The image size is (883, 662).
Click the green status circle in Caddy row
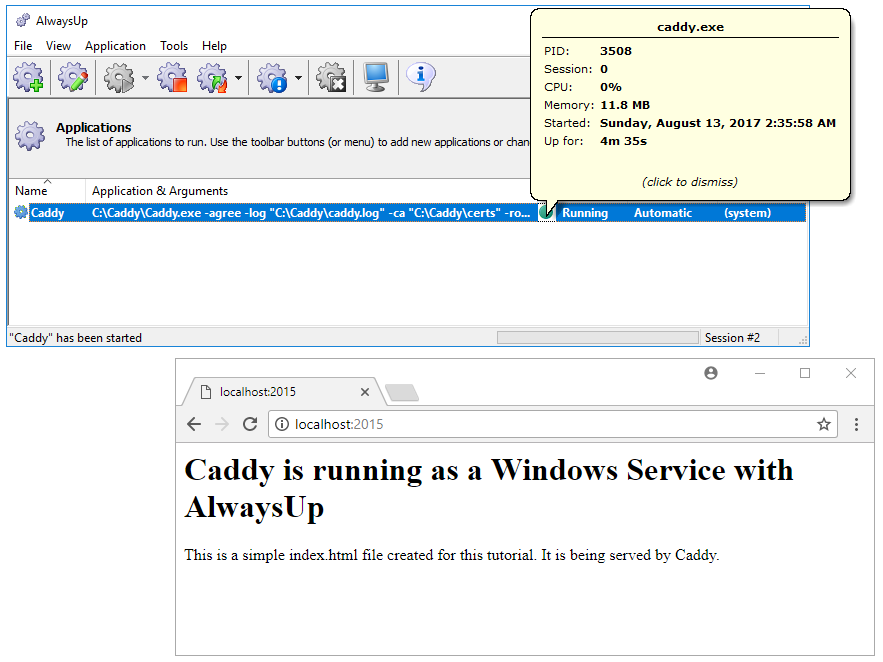[545, 213]
